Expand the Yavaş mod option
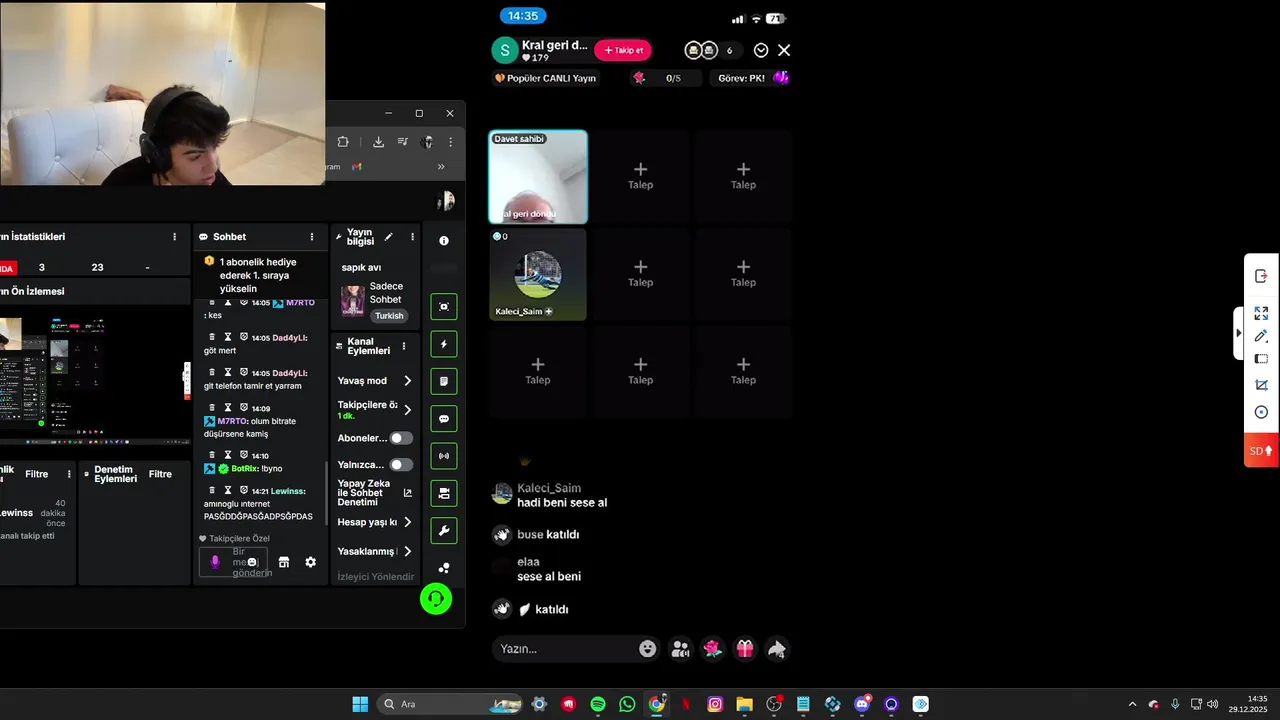The height and width of the screenshot is (720, 1280). [407, 381]
